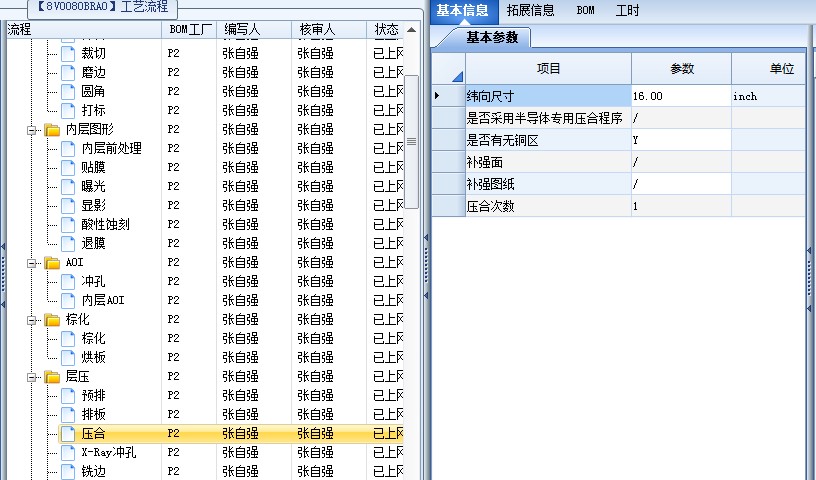Screen dimensions: 816x480
Task: Click the BOM工厂 column header
Action: tap(189, 30)
